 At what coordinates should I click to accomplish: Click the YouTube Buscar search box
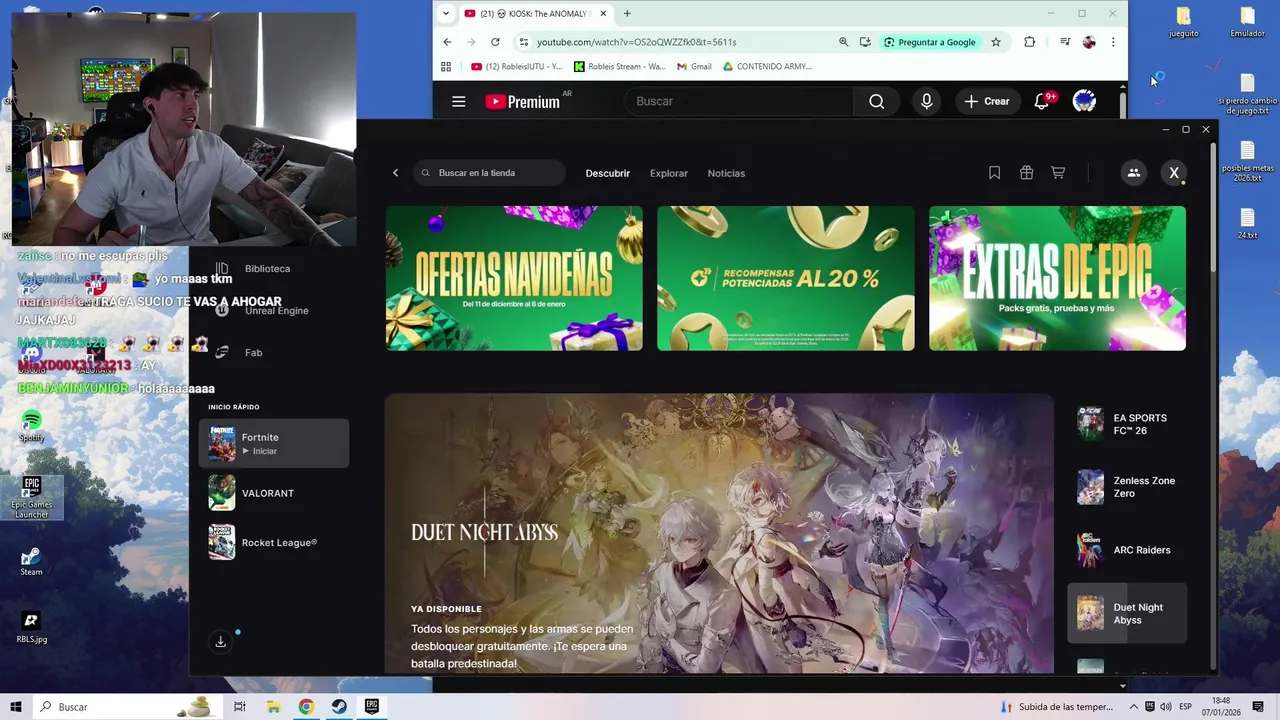(x=739, y=101)
